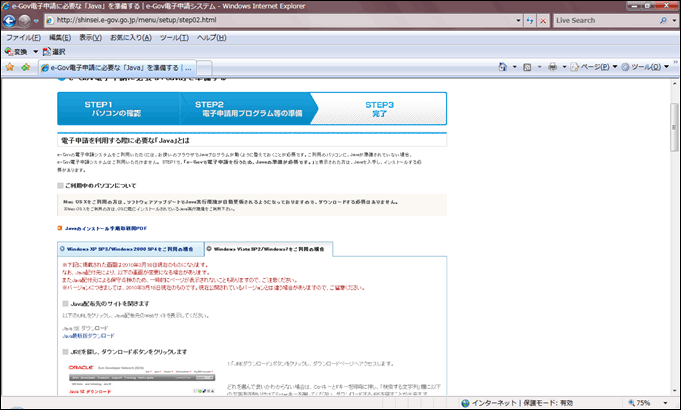Click the Print icon in command bar
This screenshot has width=681, height=410.
pos(552,67)
